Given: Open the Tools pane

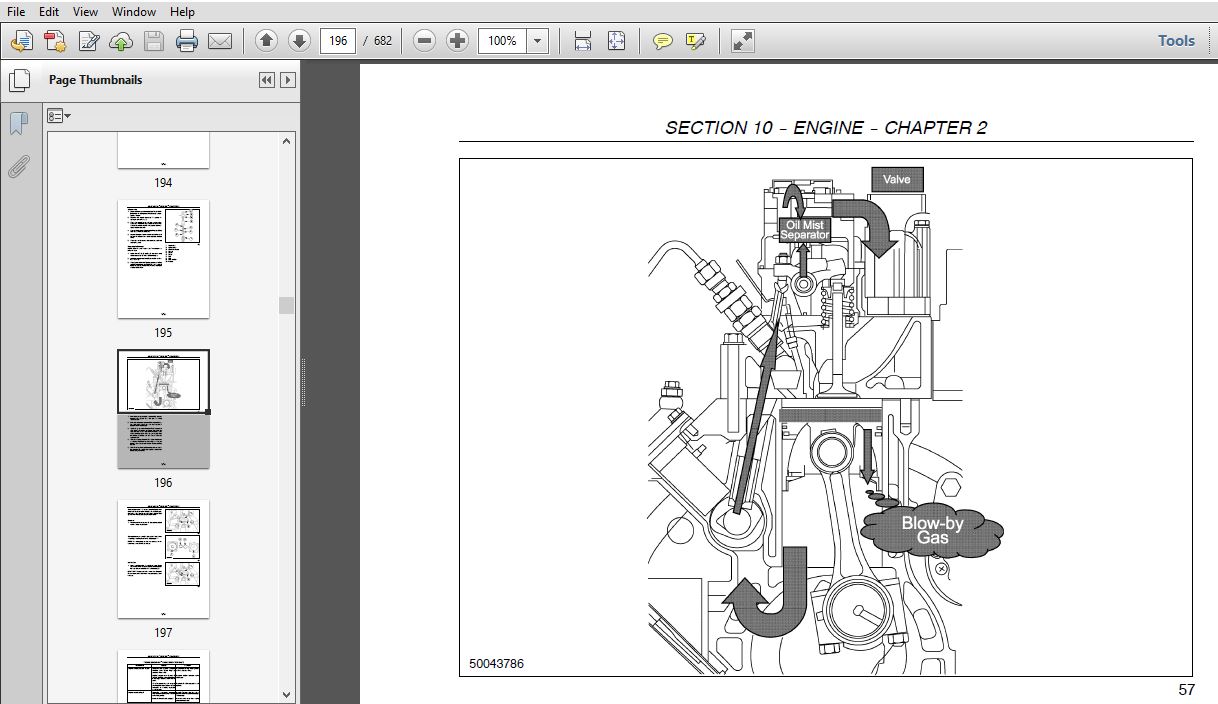Looking at the screenshot, I should click(x=1176, y=41).
